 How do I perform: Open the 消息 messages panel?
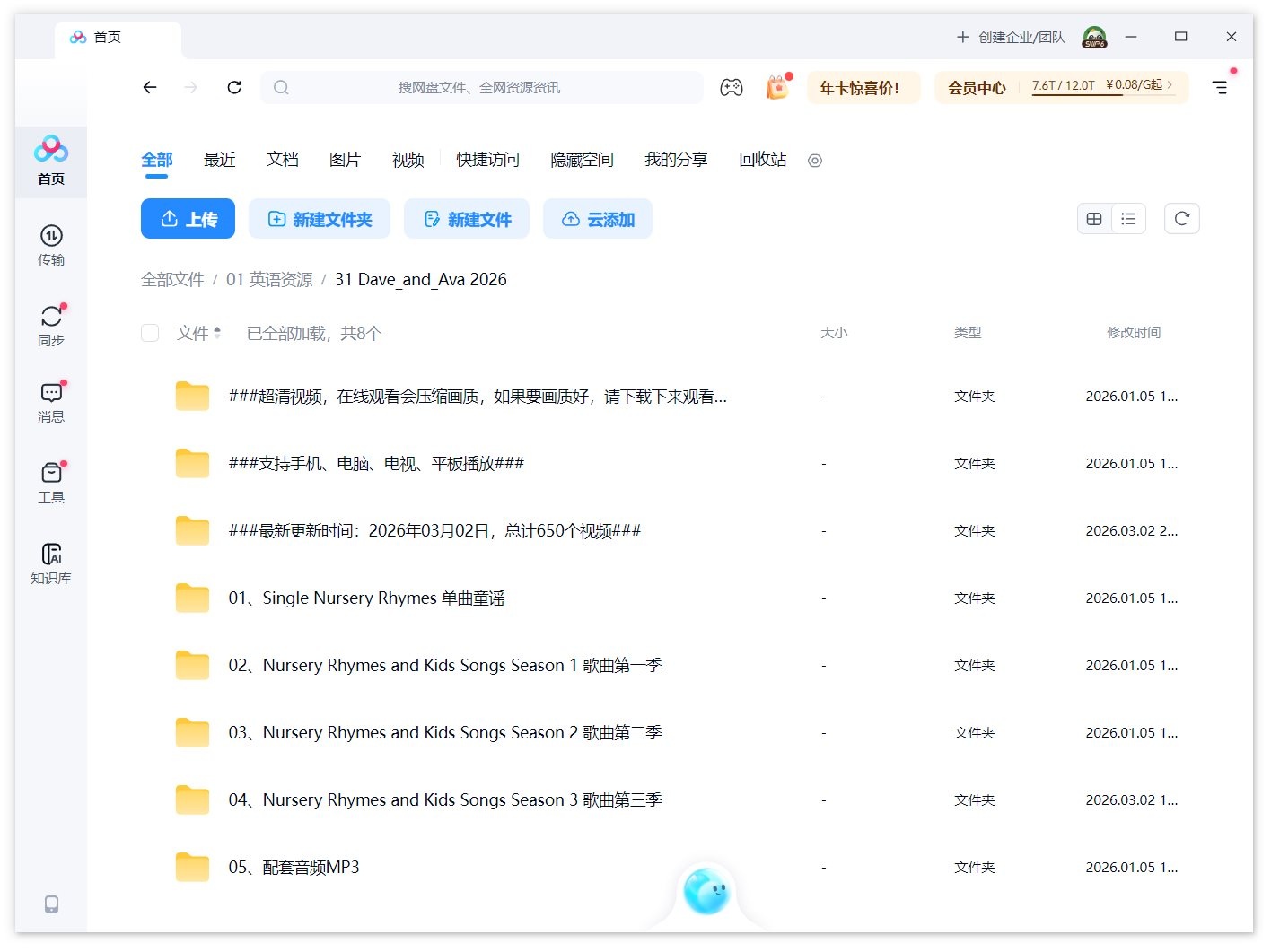point(50,401)
